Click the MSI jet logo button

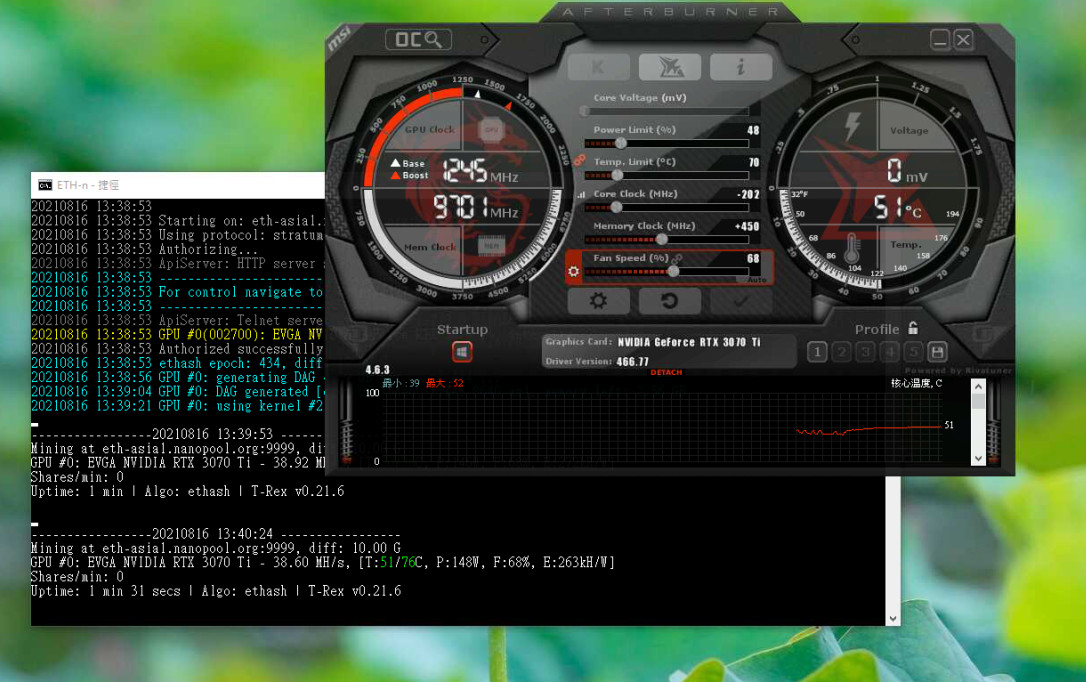point(670,67)
